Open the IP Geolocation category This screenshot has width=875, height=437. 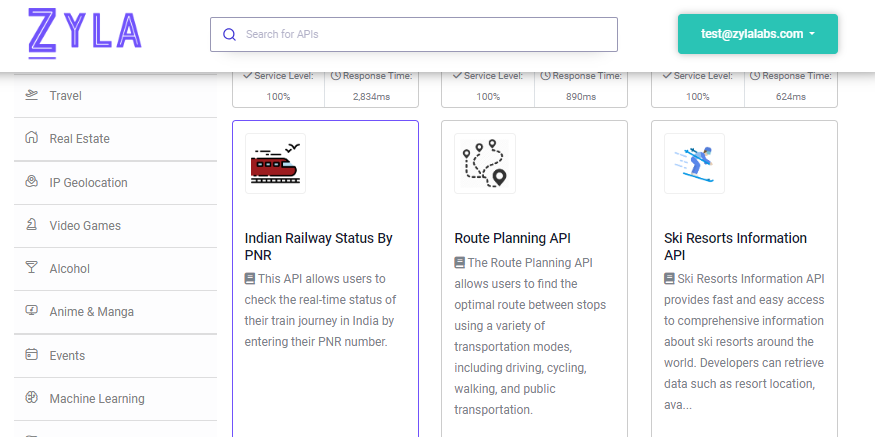click(116, 183)
